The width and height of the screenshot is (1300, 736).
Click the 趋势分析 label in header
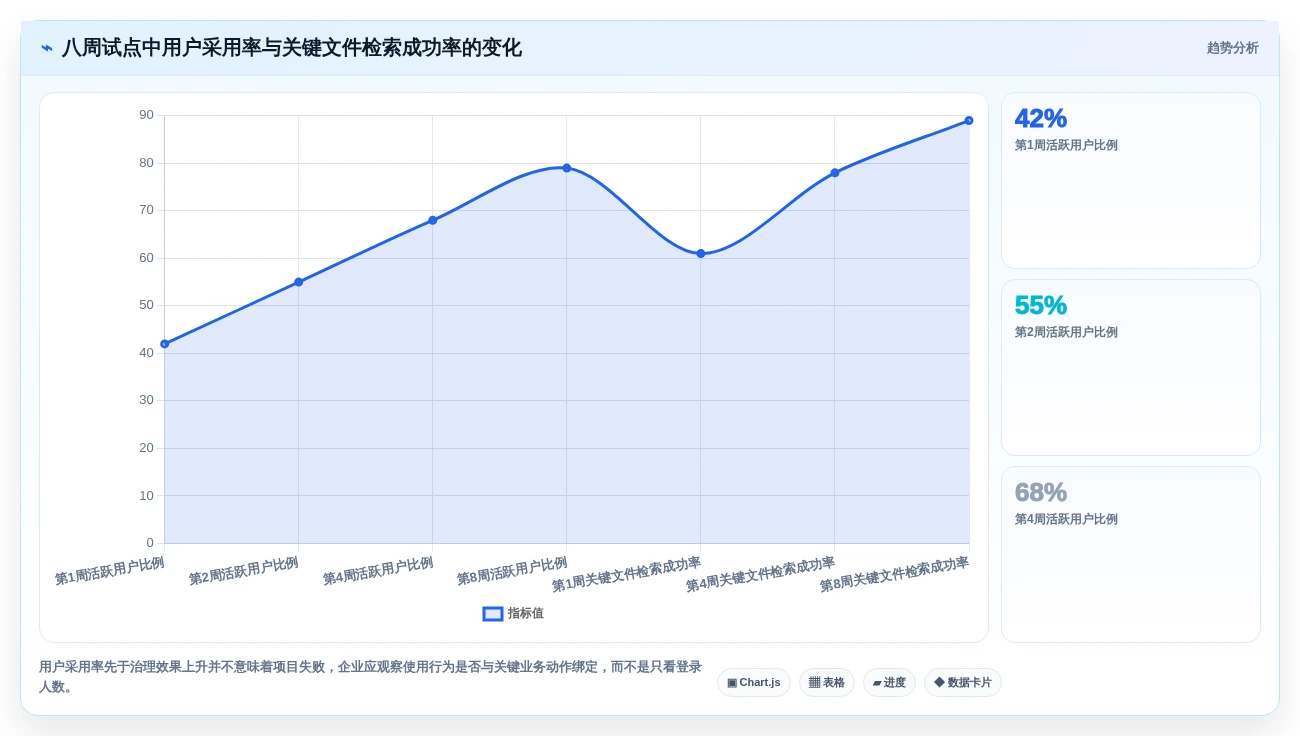click(x=1232, y=48)
